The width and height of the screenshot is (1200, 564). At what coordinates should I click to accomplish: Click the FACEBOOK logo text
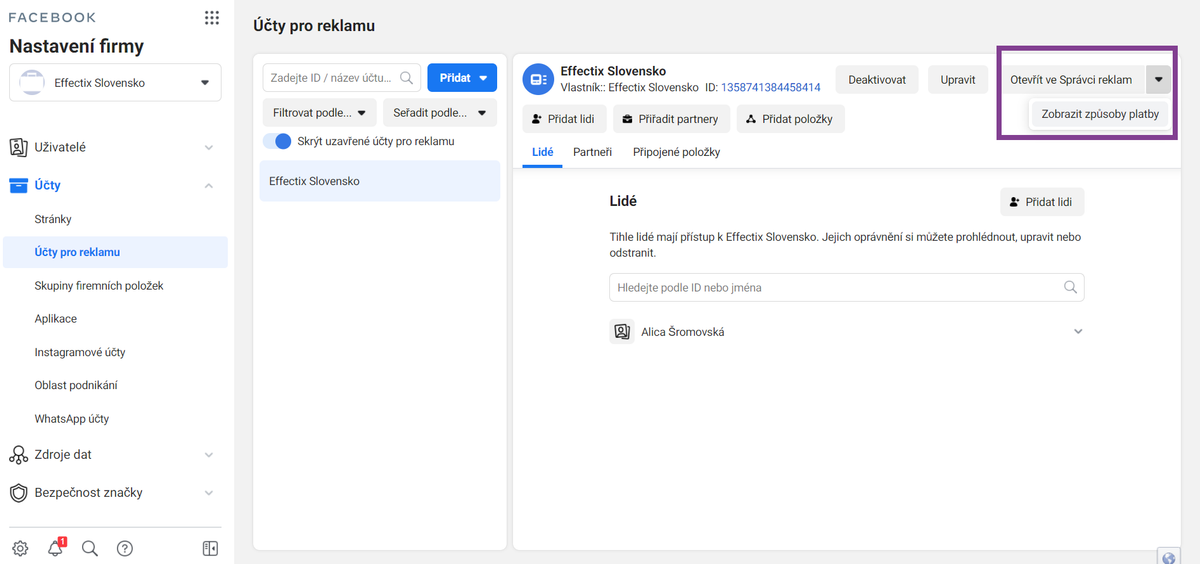tap(52, 18)
